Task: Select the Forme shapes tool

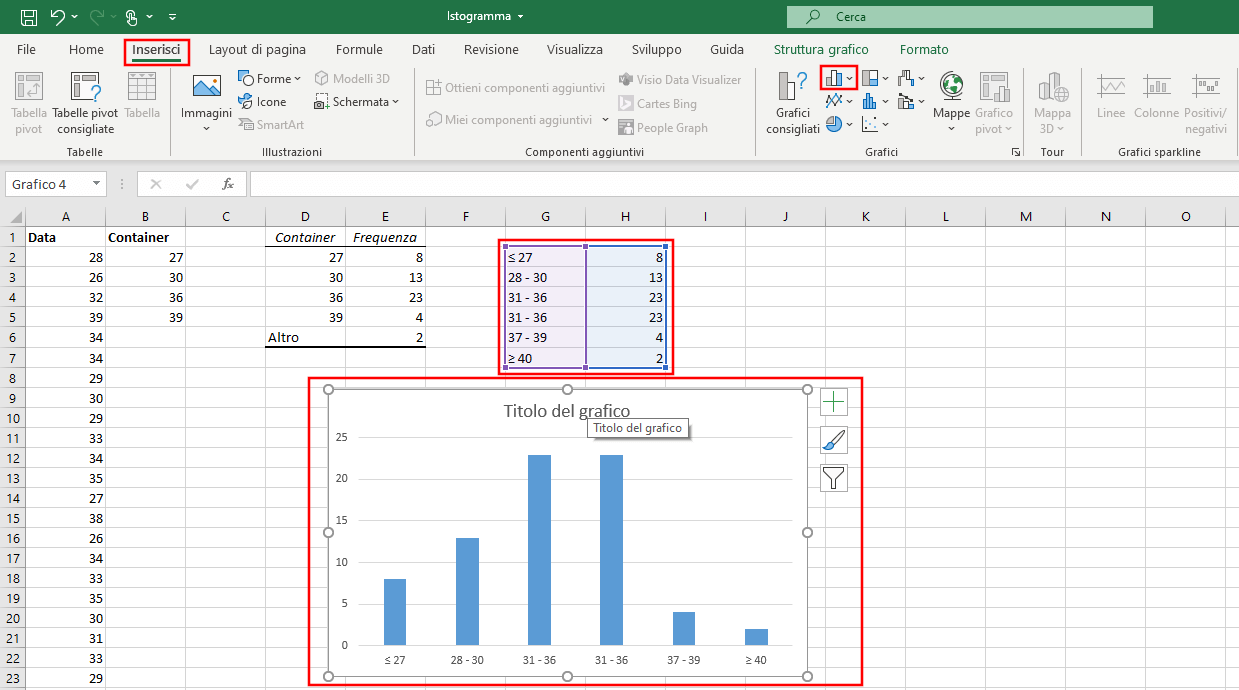Action: [x=268, y=78]
